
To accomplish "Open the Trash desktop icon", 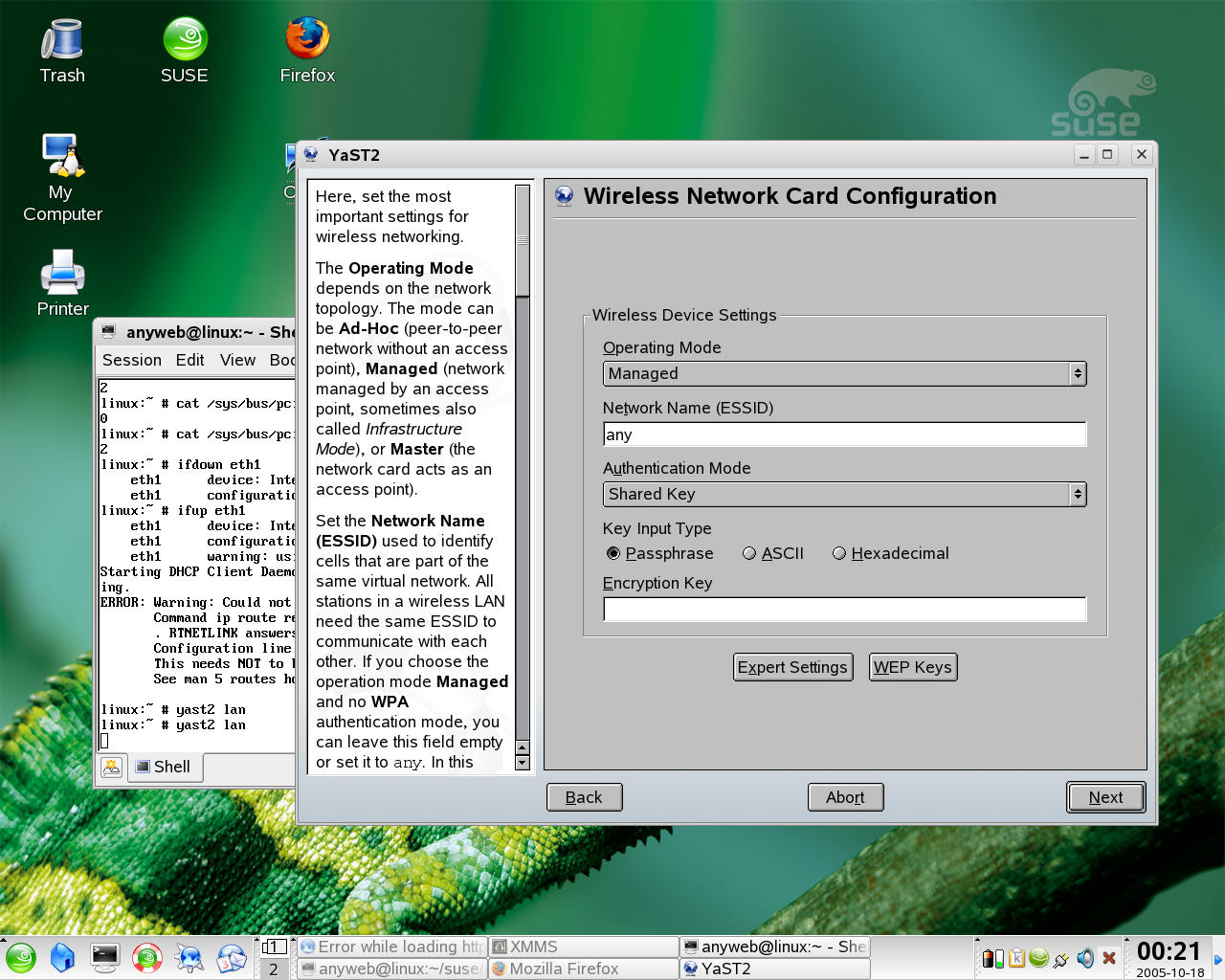I will [62, 51].
